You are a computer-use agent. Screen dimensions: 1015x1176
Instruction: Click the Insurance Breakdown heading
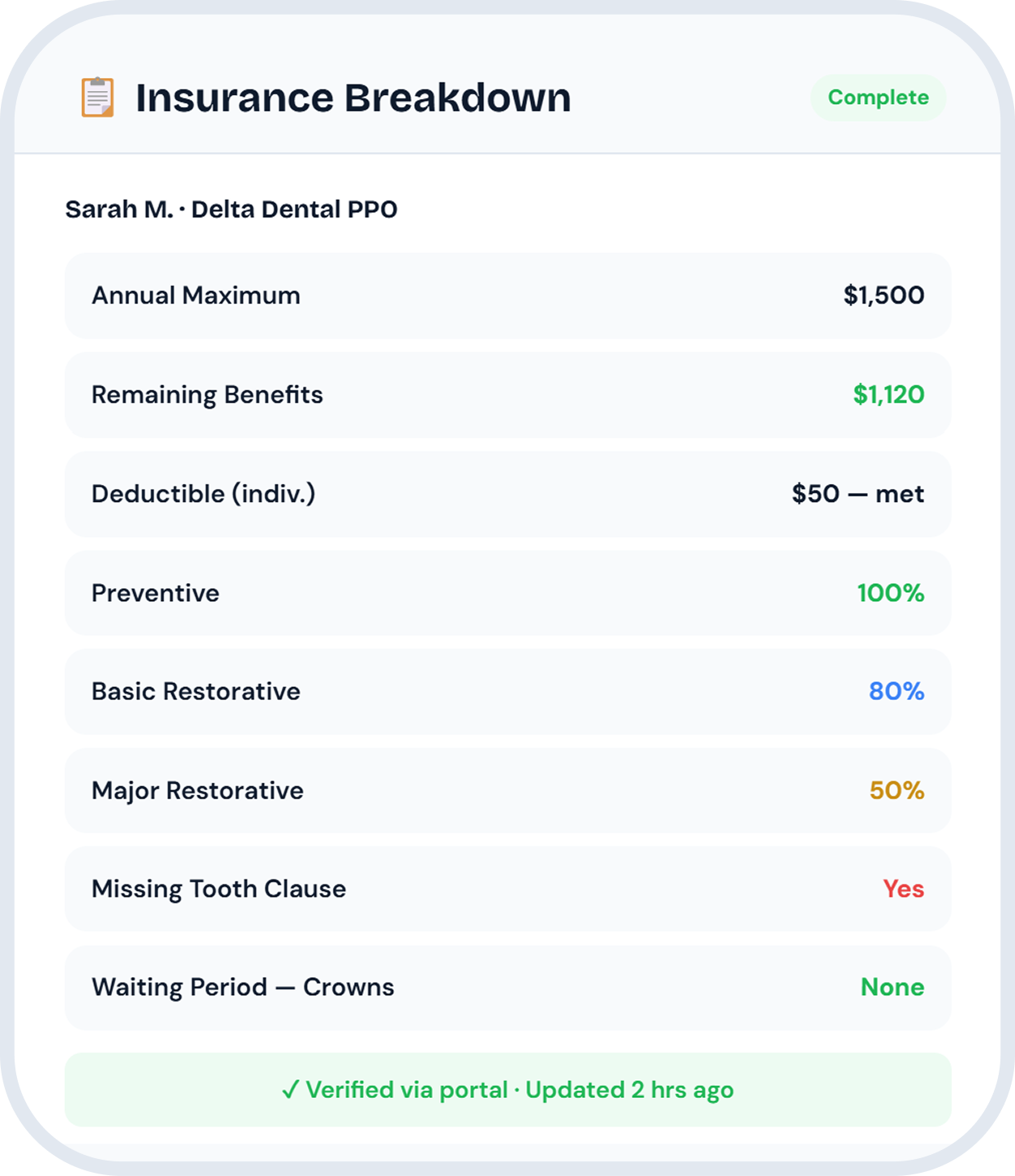point(353,97)
